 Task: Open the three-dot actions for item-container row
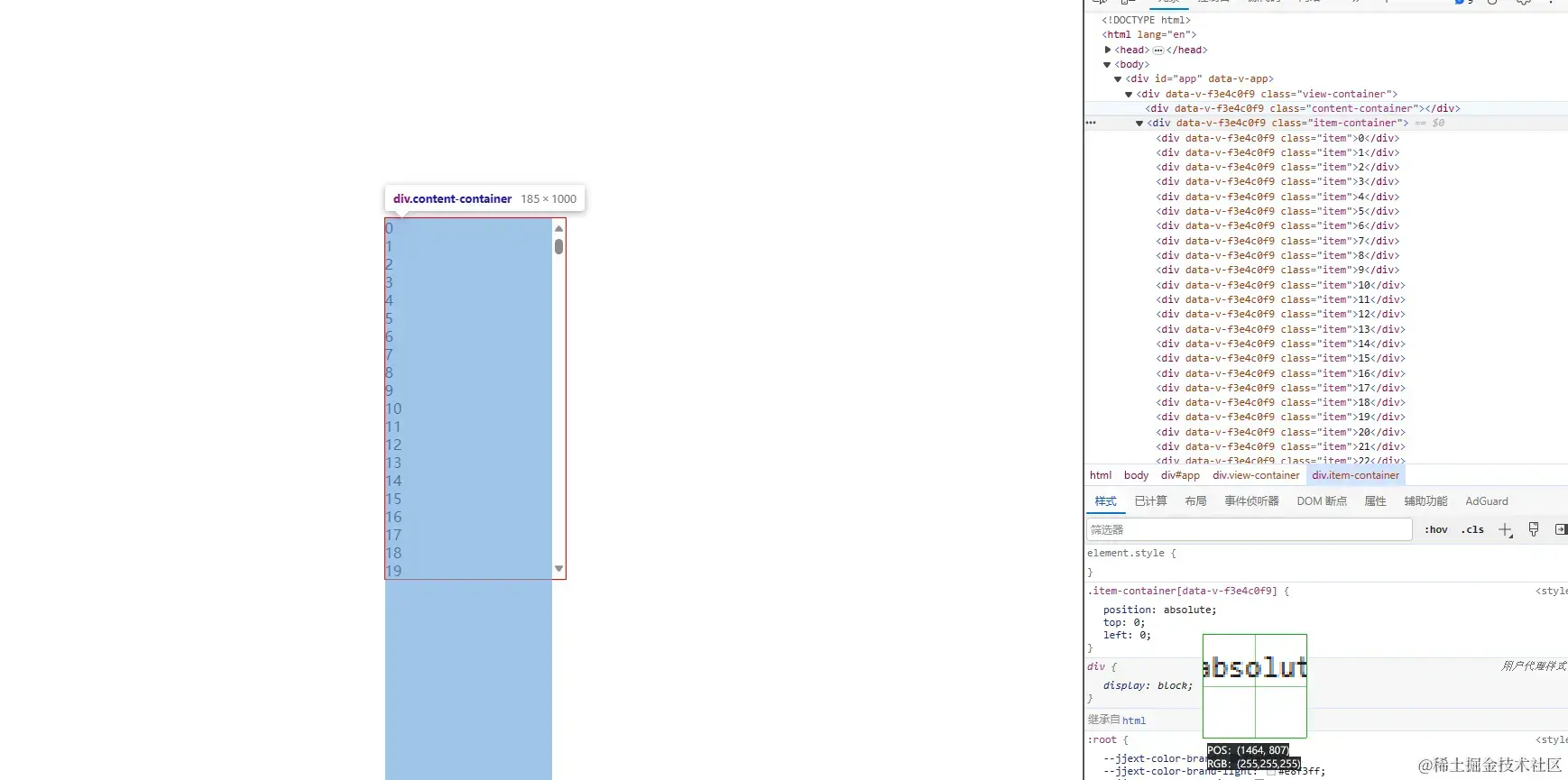(1092, 123)
